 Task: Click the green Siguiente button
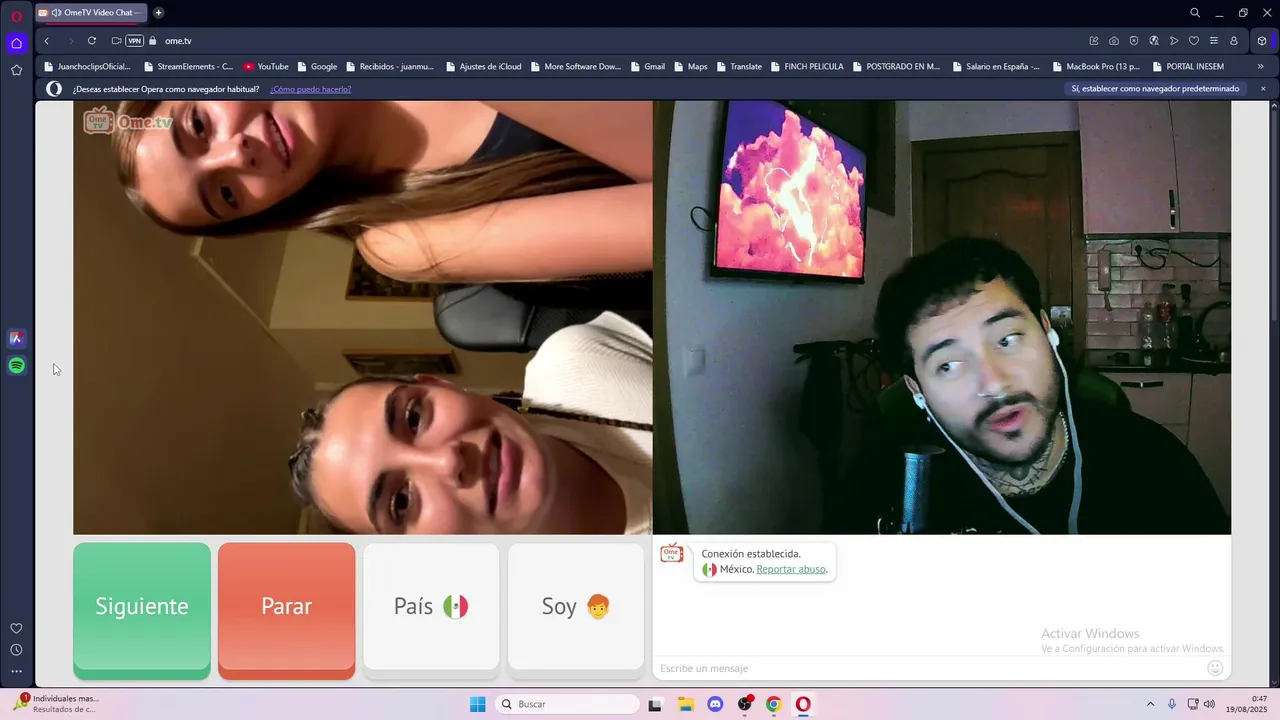click(x=142, y=611)
